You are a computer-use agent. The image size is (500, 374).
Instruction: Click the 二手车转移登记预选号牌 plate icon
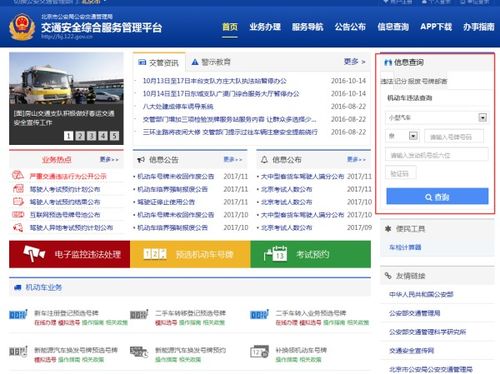pyautogui.click(x=139, y=314)
